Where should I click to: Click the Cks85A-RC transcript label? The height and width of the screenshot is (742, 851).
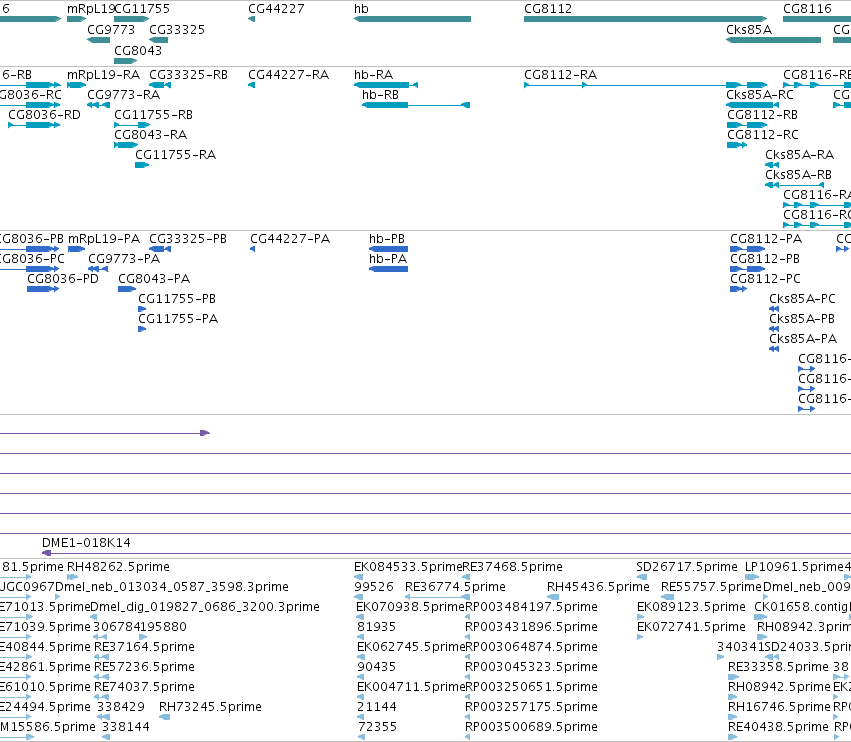point(760,95)
